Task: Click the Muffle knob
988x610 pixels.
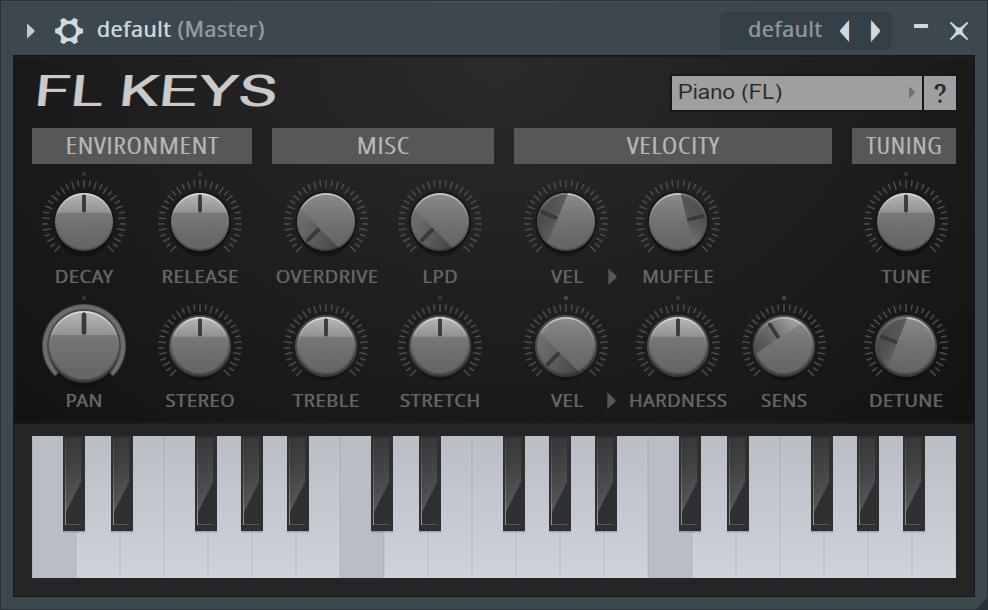Action: pyautogui.click(x=678, y=222)
